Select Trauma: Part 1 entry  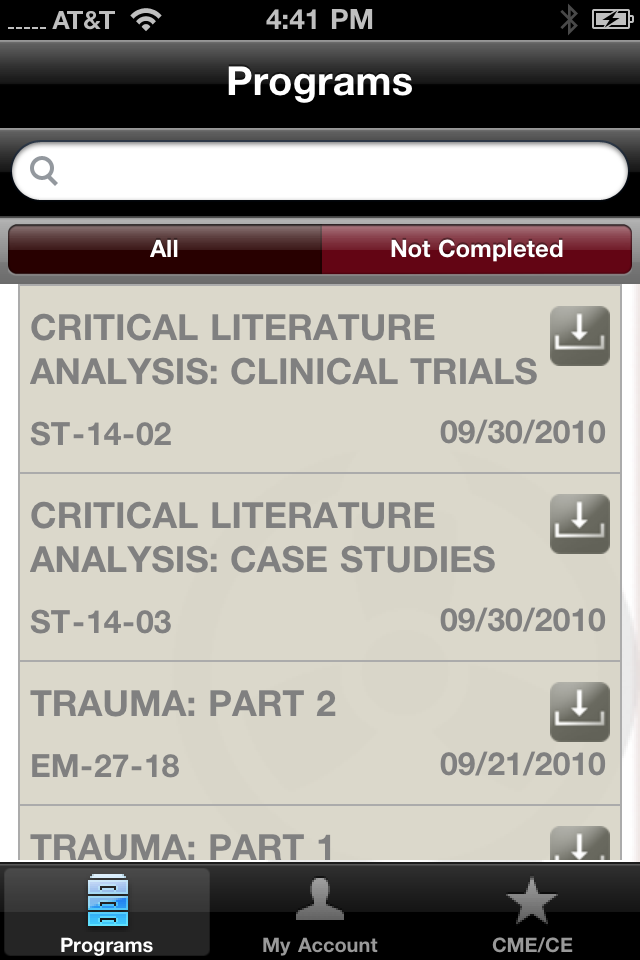[181, 846]
